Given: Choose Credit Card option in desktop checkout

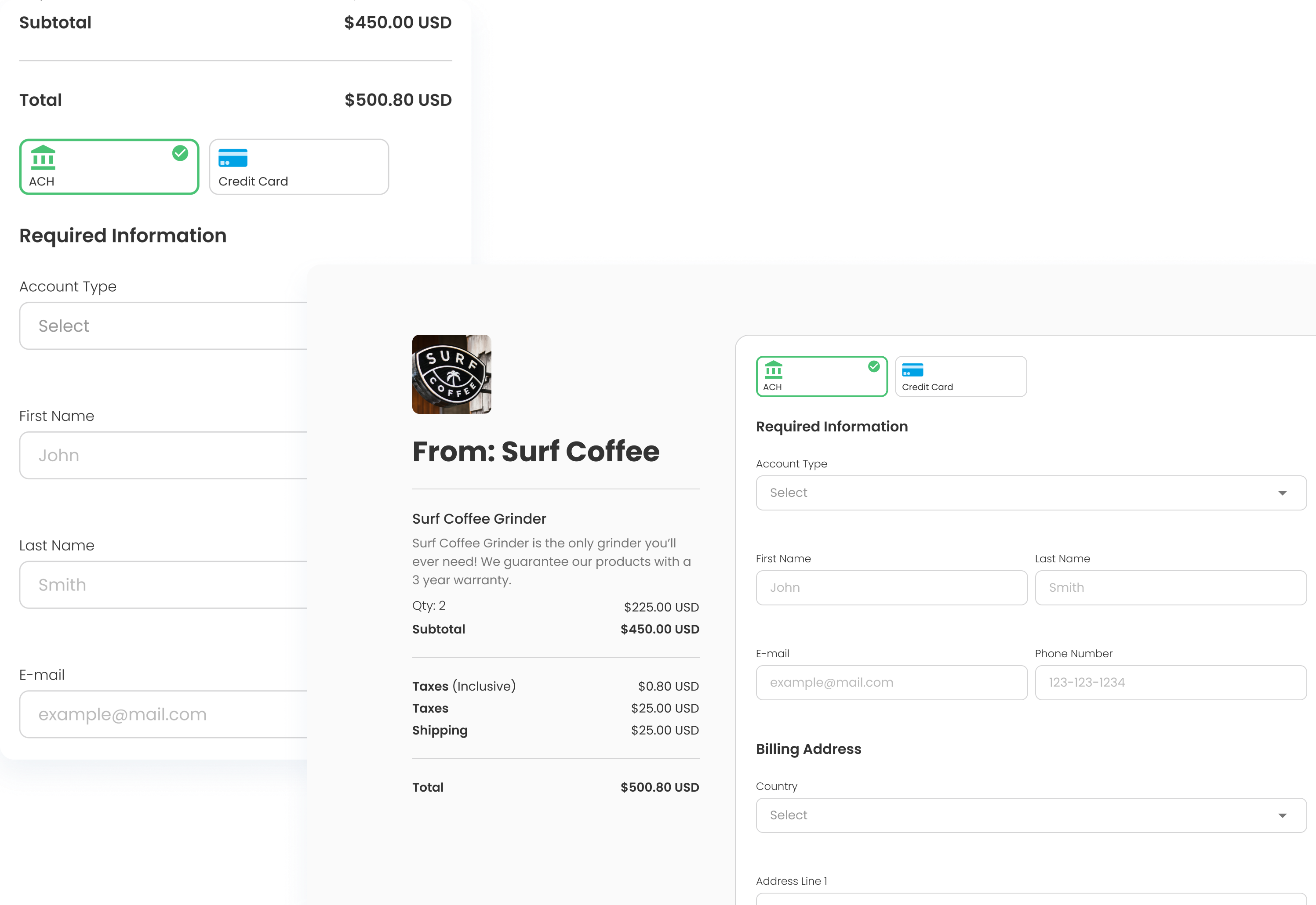Looking at the screenshot, I should (961, 376).
